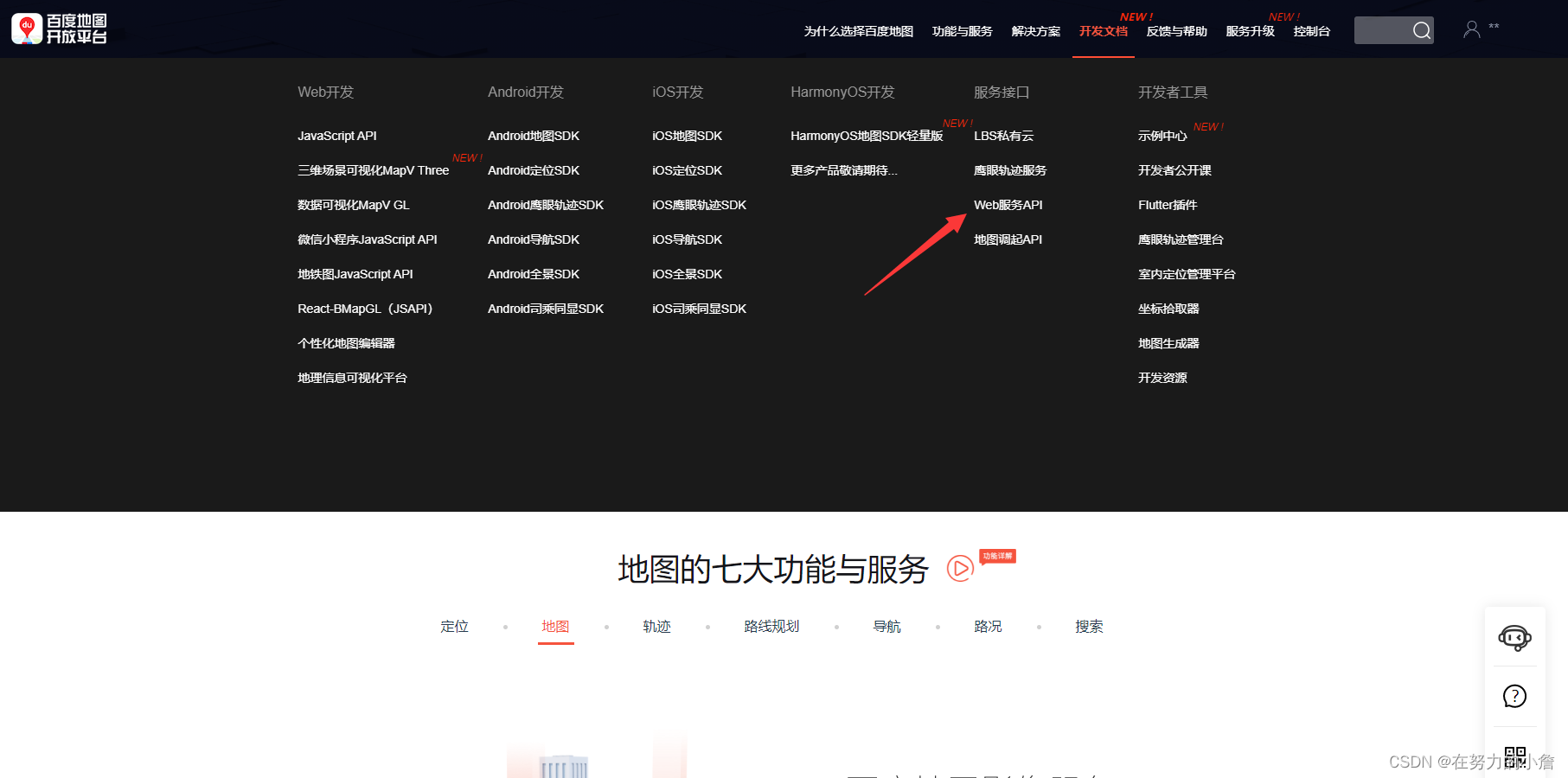1568x778 pixels.
Task: Open Android司乘同显SDK link
Action: pyautogui.click(x=546, y=309)
